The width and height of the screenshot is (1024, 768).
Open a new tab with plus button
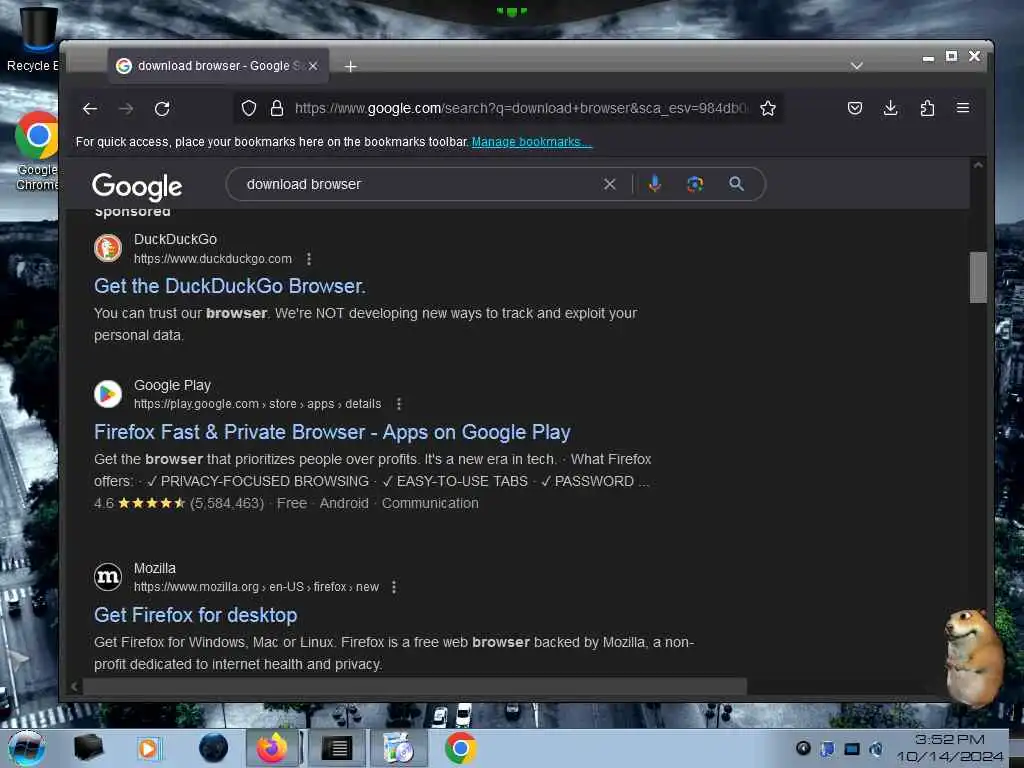click(351, 67)
